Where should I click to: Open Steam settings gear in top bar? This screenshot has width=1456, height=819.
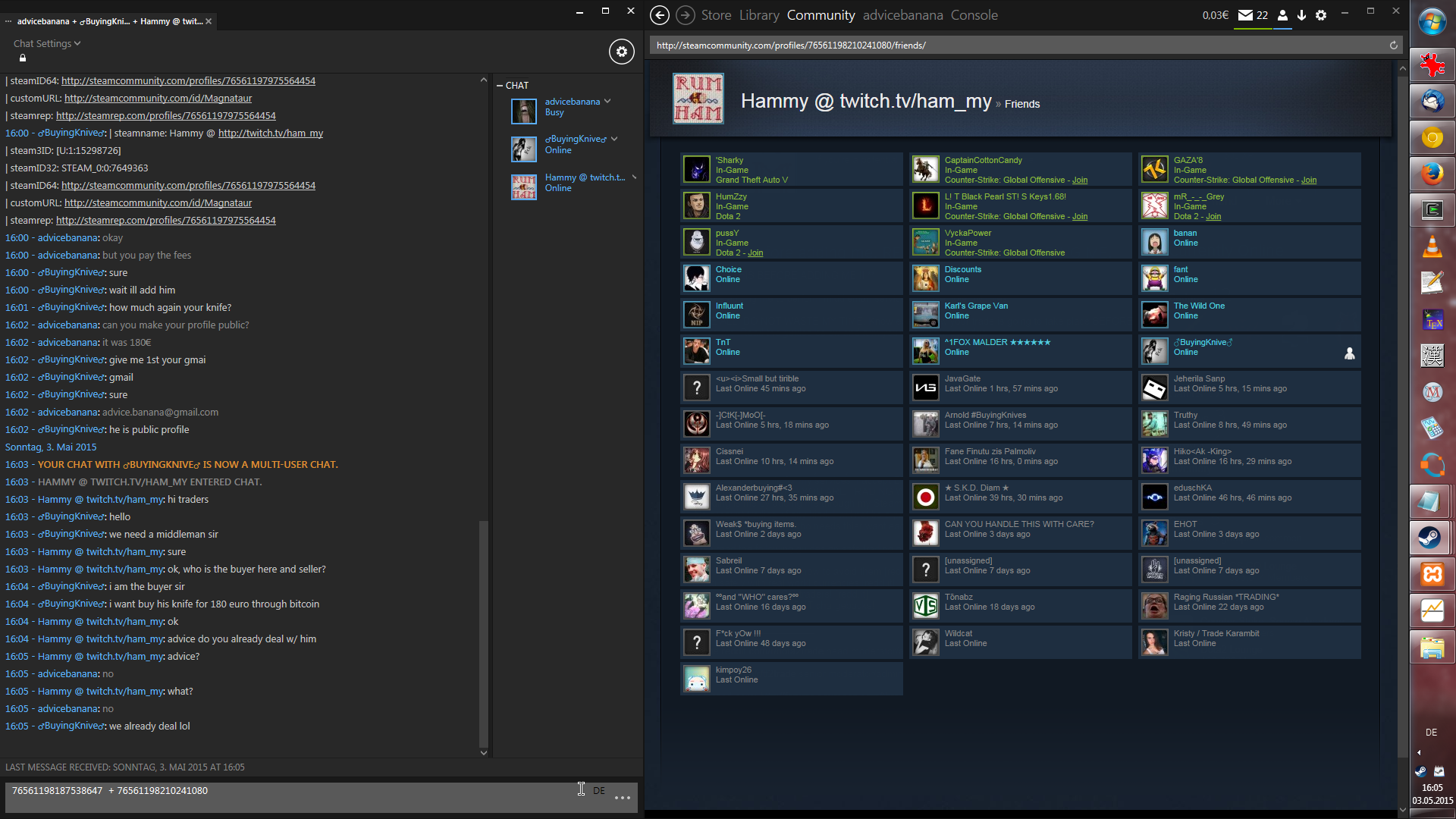point(1321,15)
